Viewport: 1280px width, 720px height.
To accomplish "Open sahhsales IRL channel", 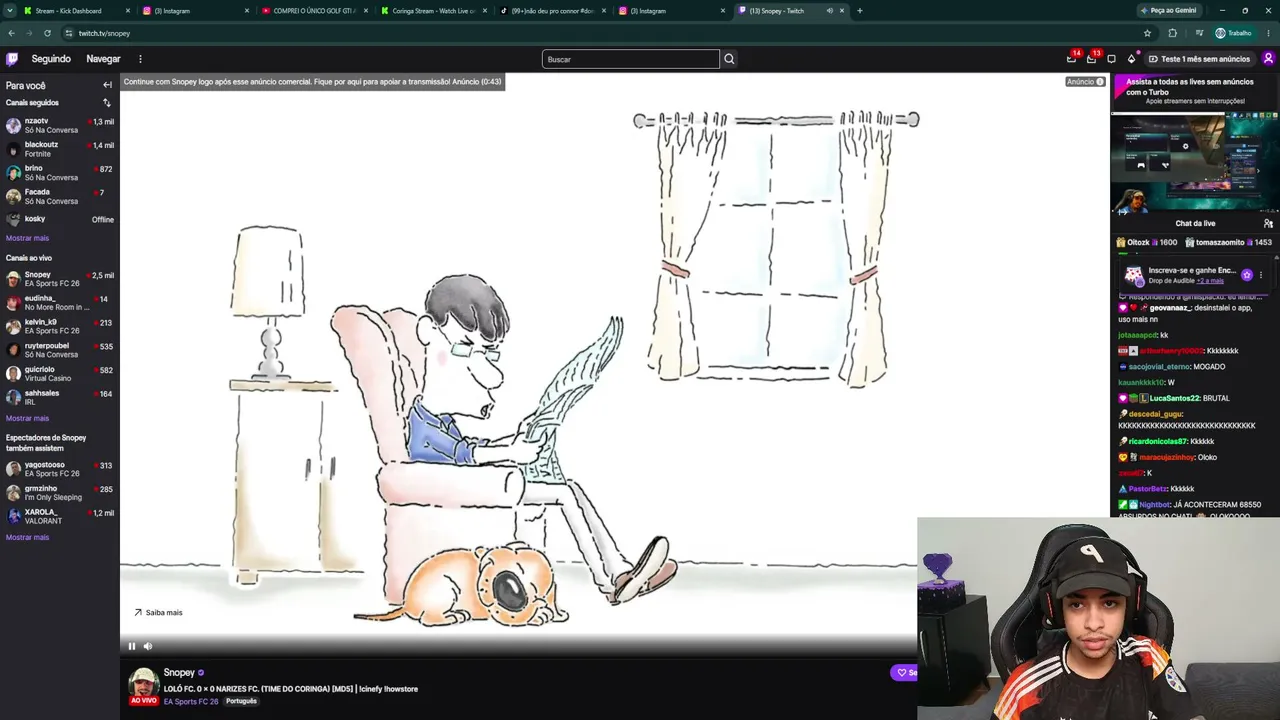I will (60, 398).
